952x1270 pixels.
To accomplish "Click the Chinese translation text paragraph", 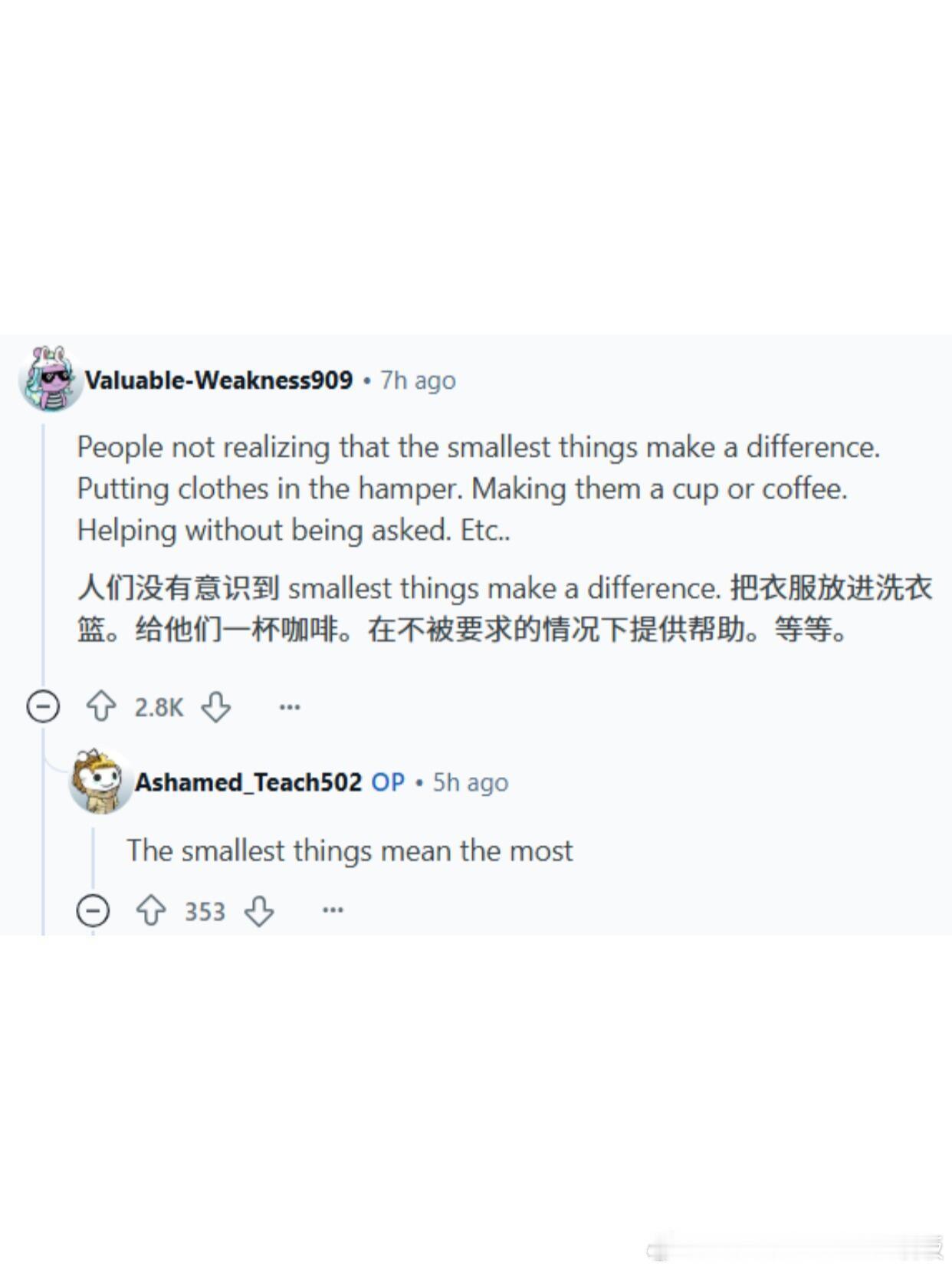I will coord(505,609).
